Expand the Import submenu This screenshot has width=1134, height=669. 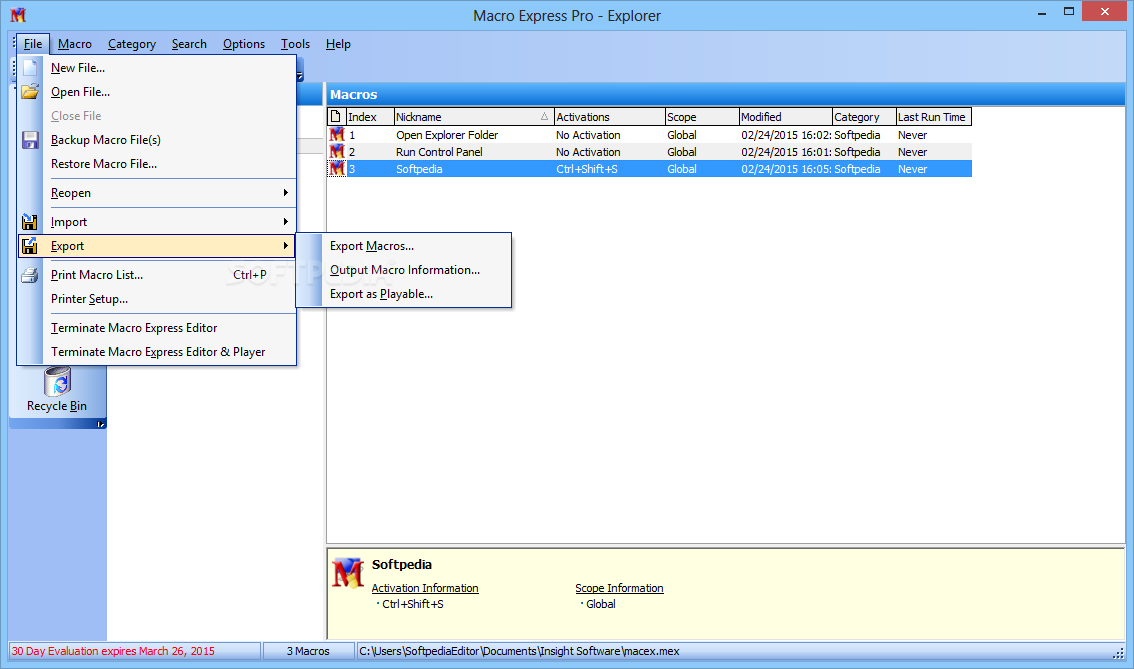pyautogui.click(x=157, y=222)
